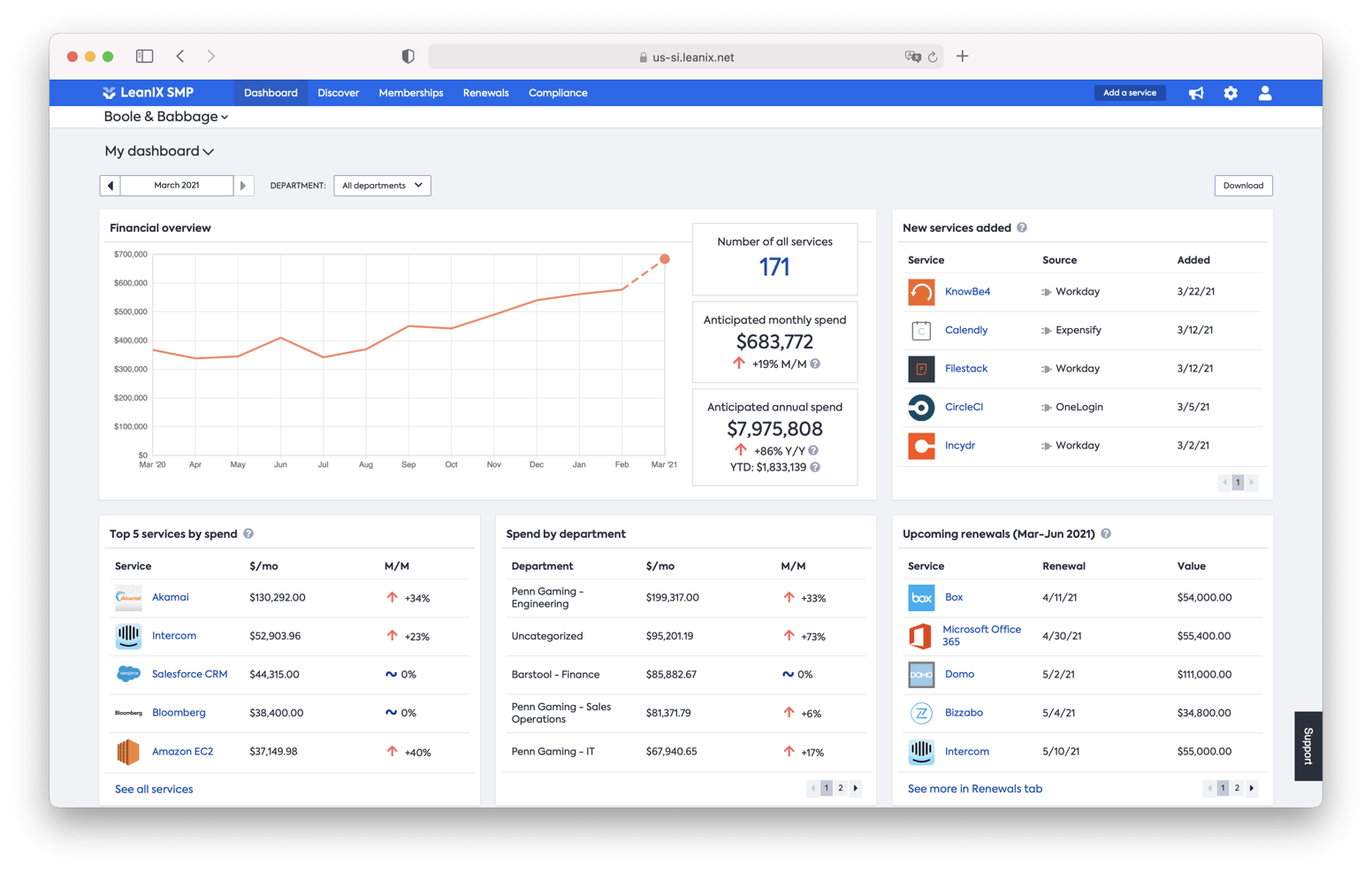Open the Compliance section

click(x=558, y=92)
